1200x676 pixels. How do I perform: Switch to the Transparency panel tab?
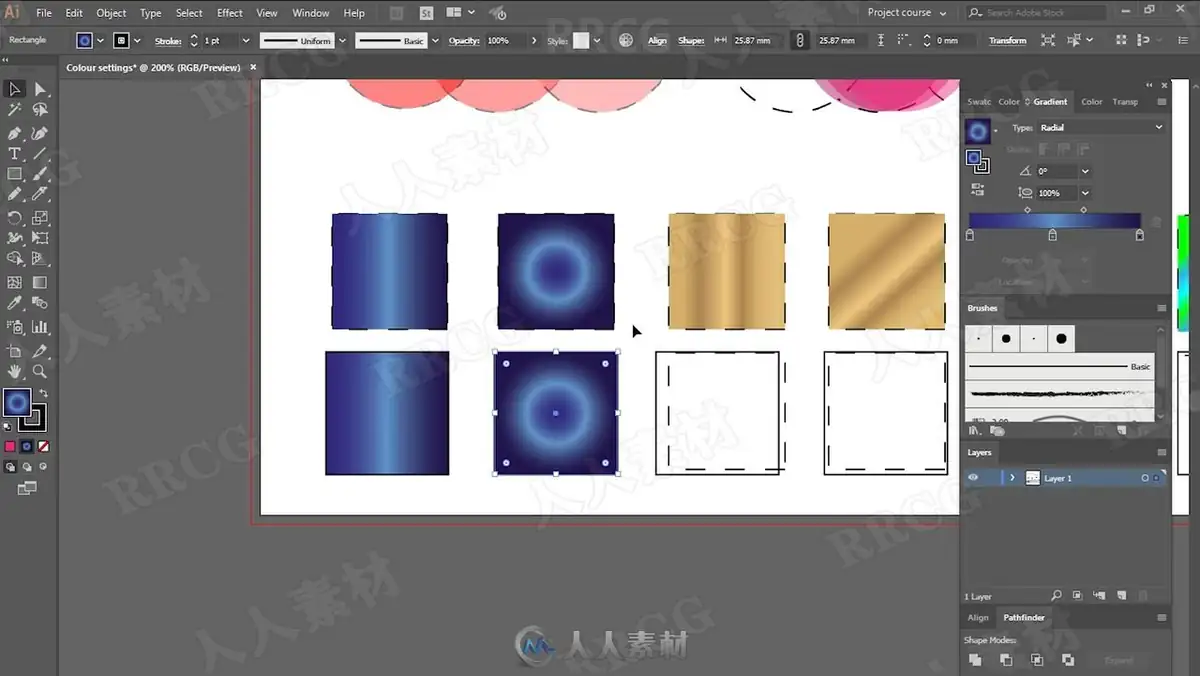coord(1125,101)
